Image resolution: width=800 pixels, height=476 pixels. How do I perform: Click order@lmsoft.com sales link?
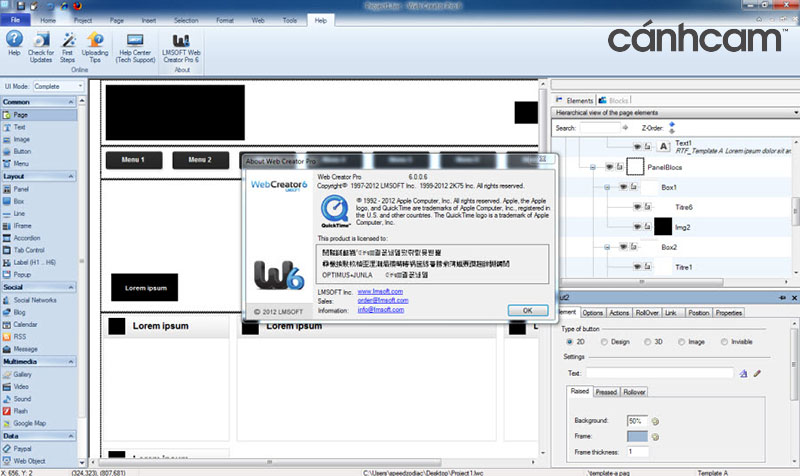point(383,300)
